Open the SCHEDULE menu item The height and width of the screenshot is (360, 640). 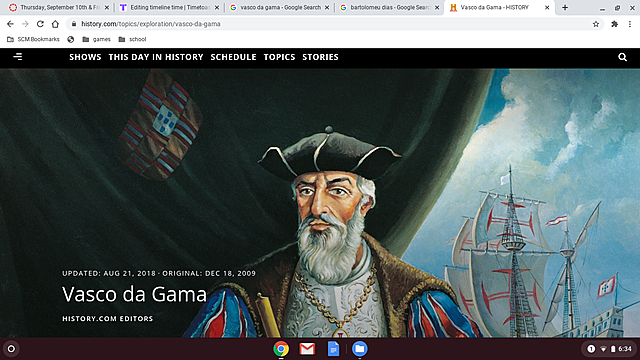(x=233, y=57)
